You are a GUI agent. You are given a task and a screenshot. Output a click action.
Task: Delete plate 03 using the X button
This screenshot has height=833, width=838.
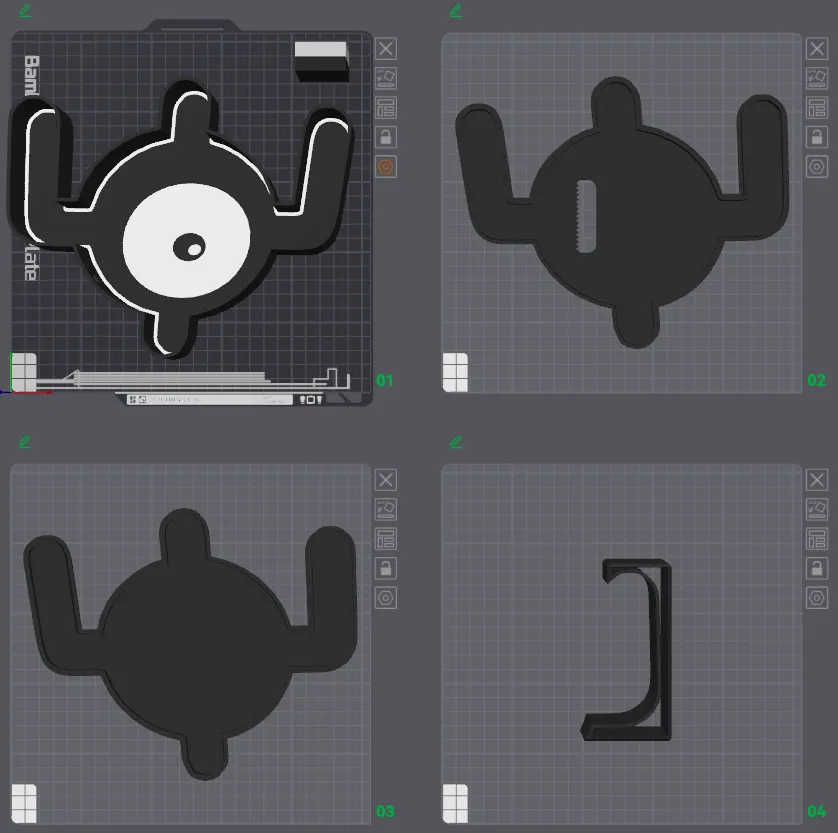(x=385, y=479)
